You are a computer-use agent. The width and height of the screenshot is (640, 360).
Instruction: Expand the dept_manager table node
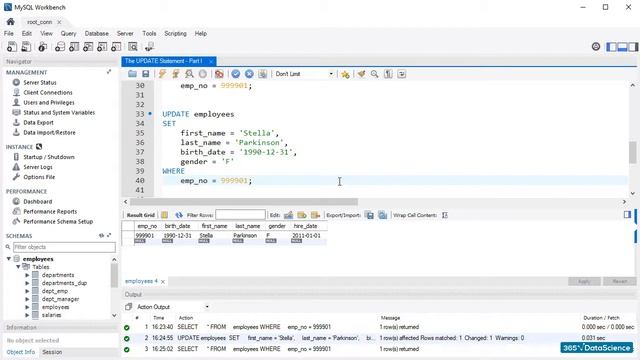click(x=27, y=299)
